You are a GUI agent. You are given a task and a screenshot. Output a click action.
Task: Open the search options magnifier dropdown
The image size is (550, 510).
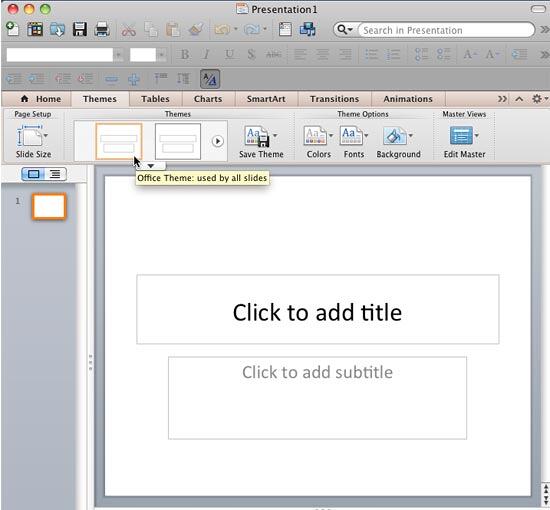345,30
